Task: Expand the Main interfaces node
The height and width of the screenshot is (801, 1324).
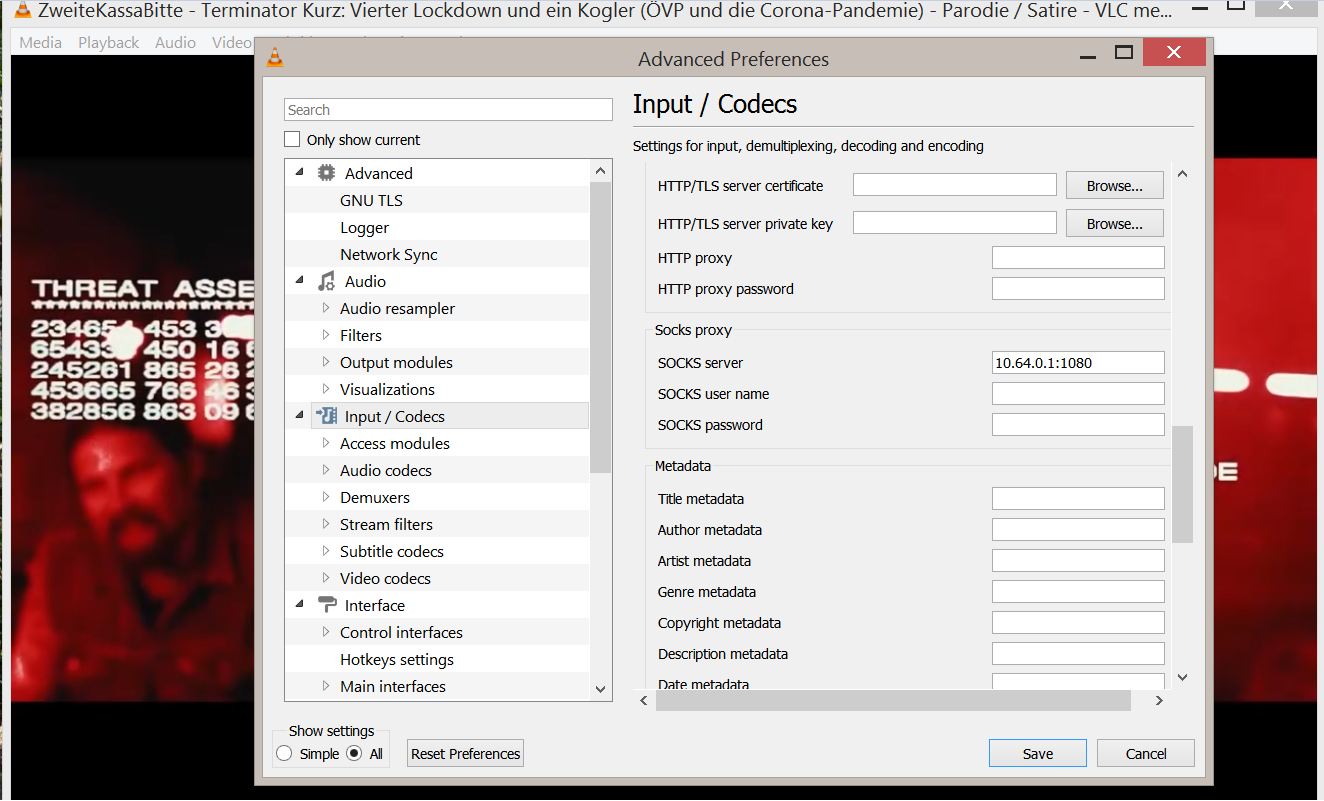Action: coord(326,686)
